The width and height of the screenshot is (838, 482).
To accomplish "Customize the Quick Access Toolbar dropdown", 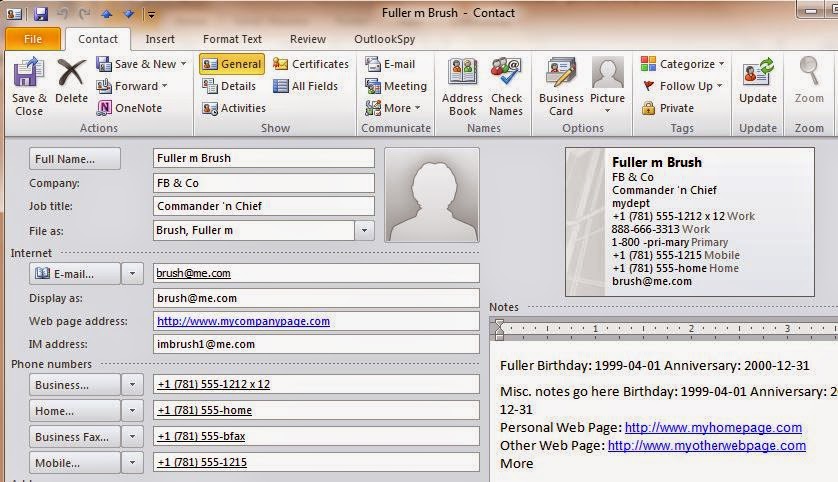I will click(151, 14).
